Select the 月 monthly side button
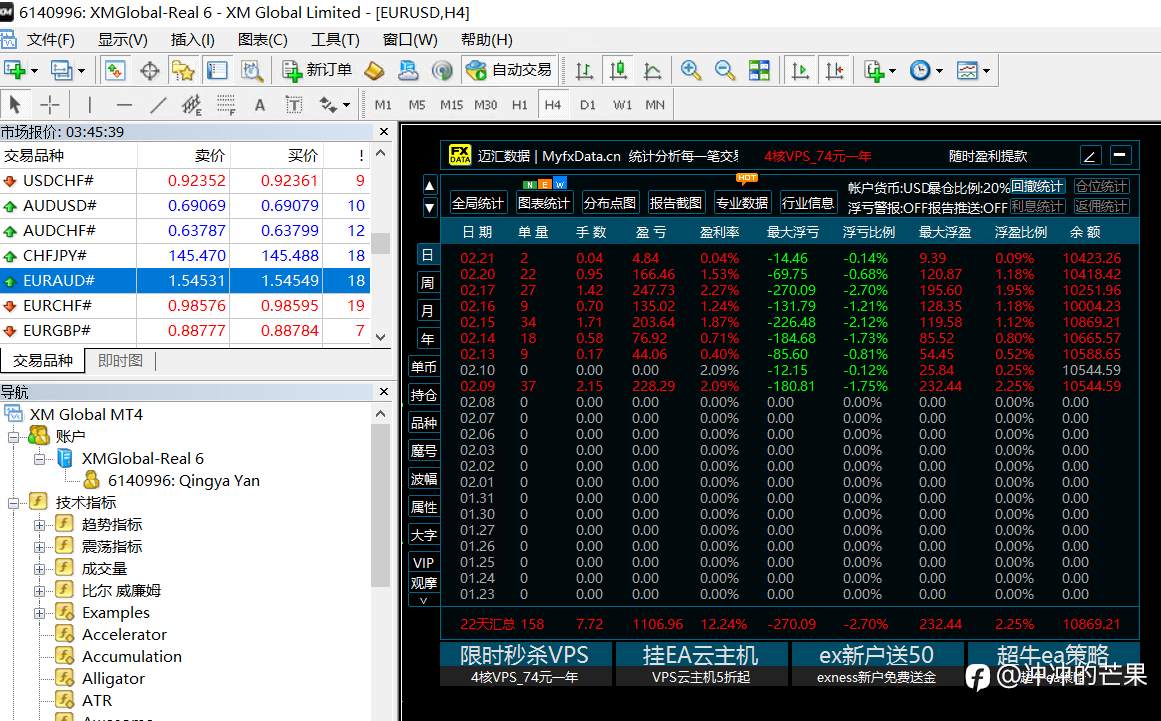Viewport: 1161px width, 721px height. pyautogui.click(x=427, y=311)
